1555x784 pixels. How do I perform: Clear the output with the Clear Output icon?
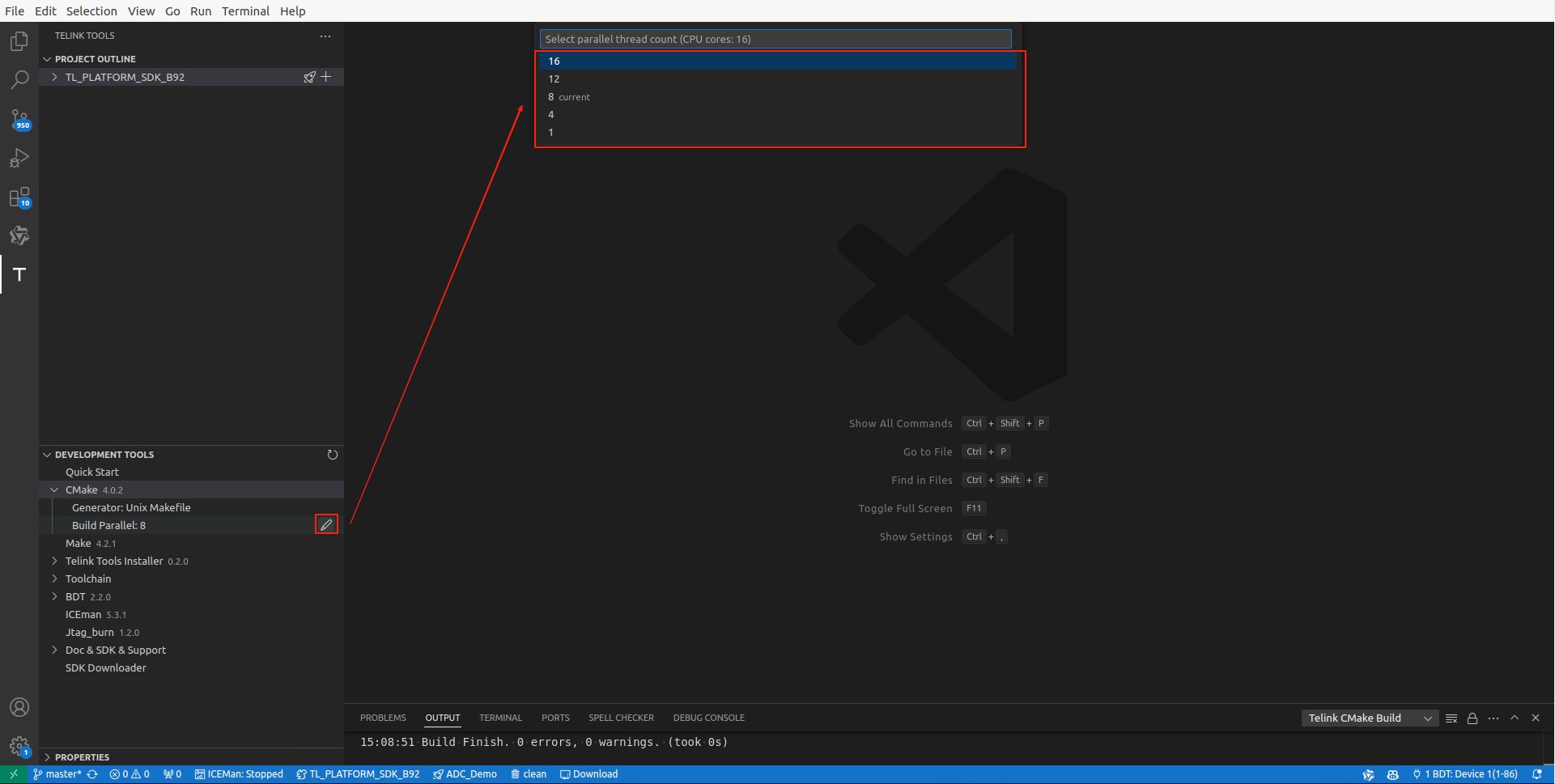tap(1451, 718)
